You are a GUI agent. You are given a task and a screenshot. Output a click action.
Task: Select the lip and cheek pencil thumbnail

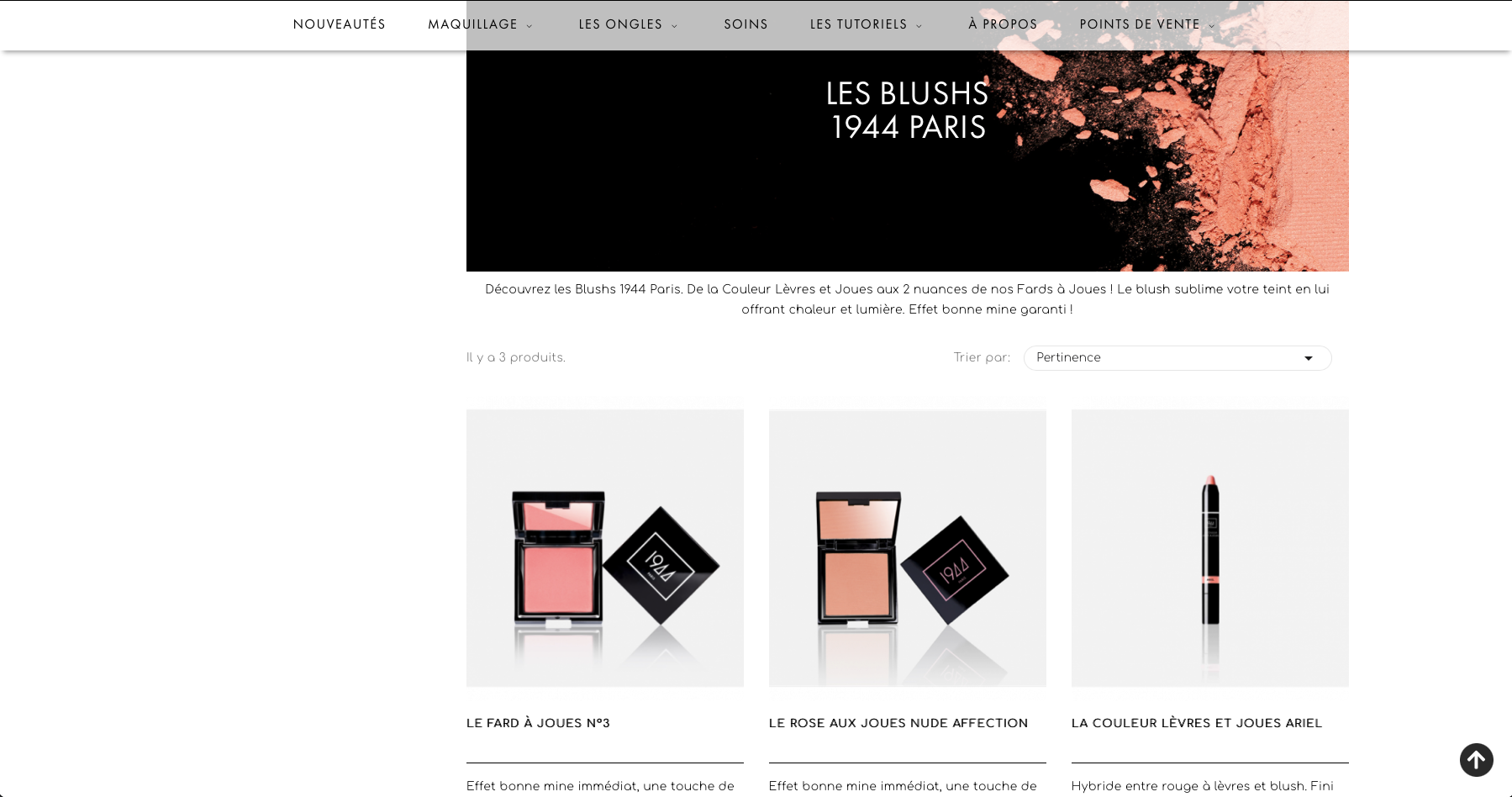click(x=1210, y=548)
